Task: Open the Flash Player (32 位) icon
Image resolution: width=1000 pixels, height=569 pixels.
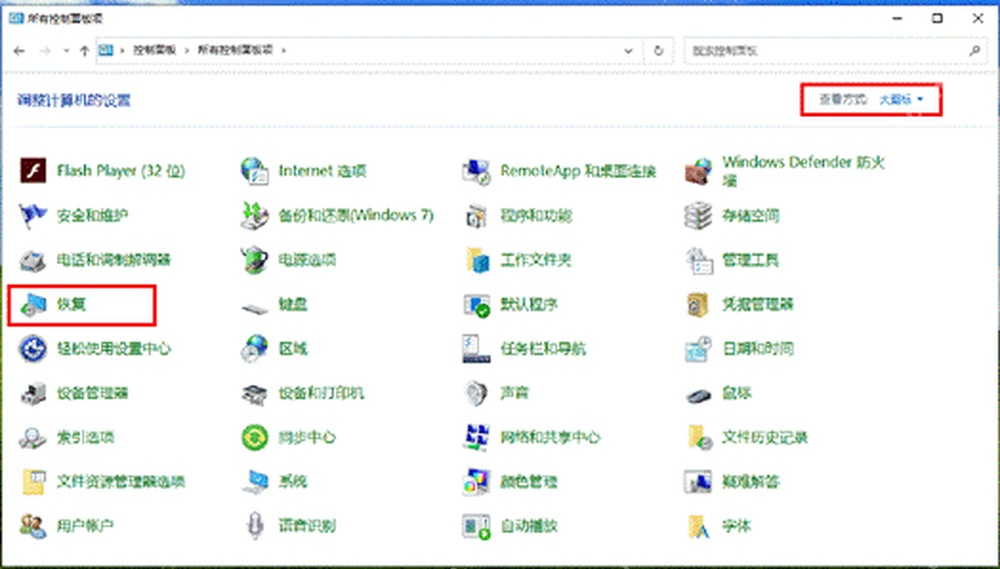Action: click(x=33, y=171)
